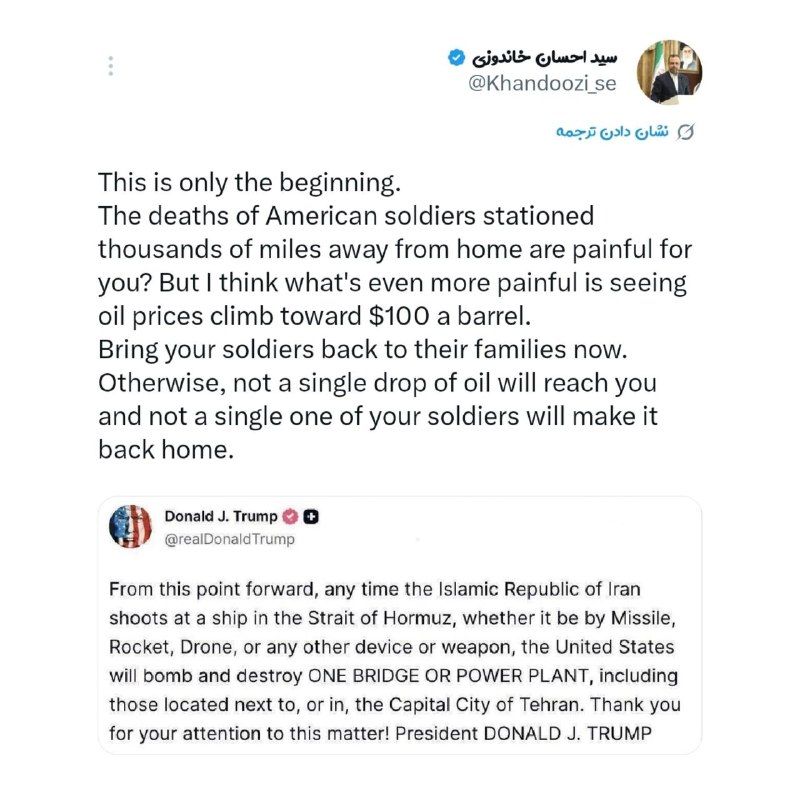800x800 pixels.
Task: Click 'Otherwise, not a single drop of oil' line
Action: pyautogui.click(x=377, y=383)
